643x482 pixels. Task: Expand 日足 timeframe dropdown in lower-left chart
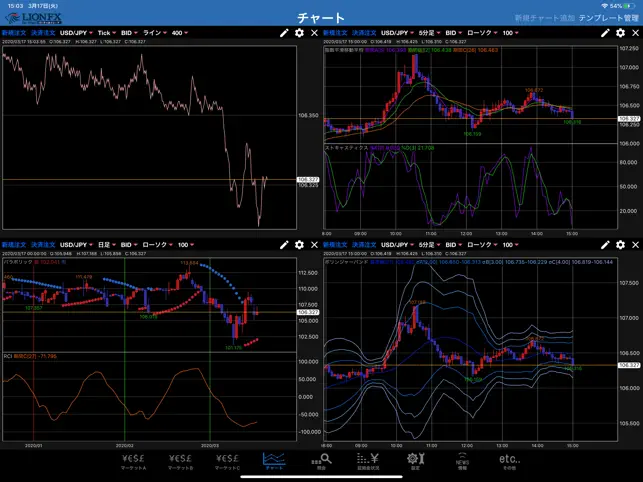(x=107, y=244)
